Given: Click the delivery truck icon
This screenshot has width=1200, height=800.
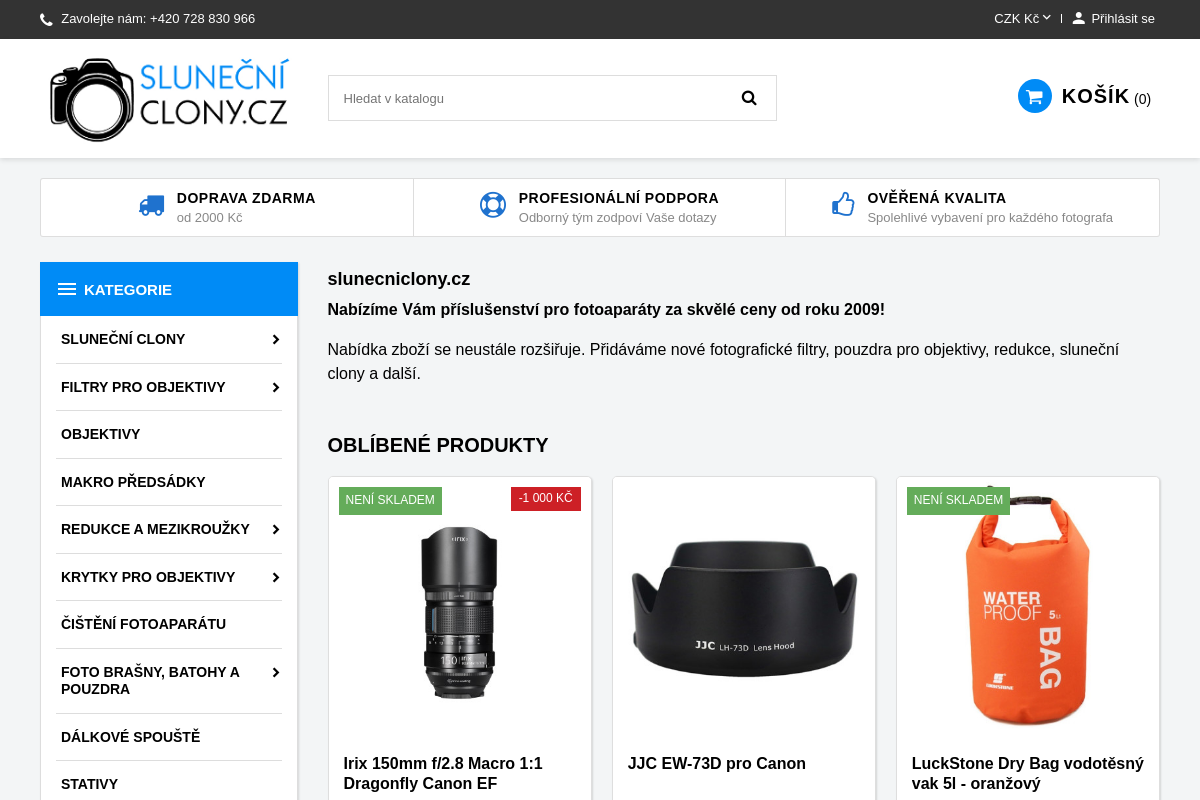Looking at the screenshot, I should (x=152, y=205).
